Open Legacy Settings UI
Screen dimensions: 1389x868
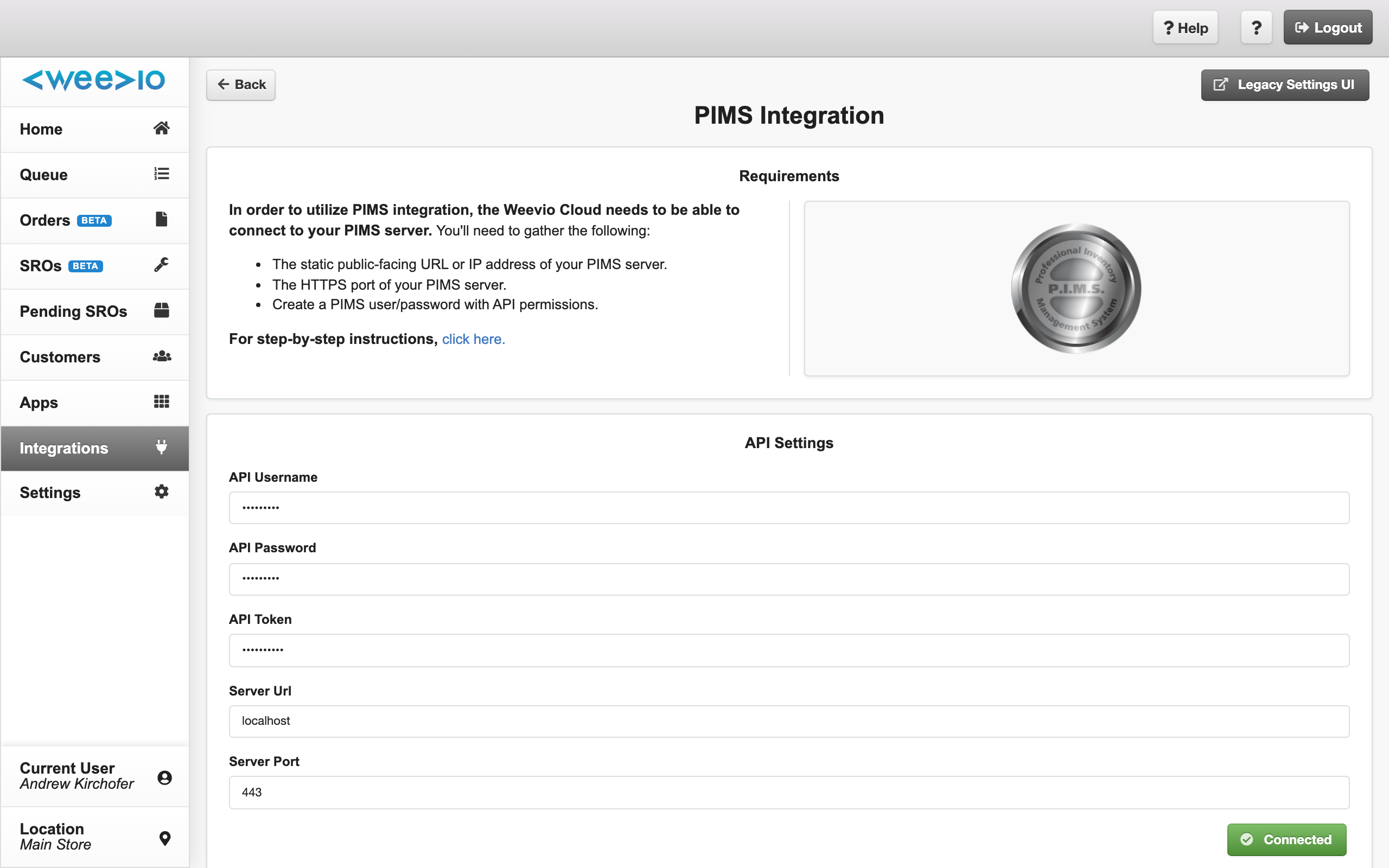pyautogui.click(x=1284, y=85)
